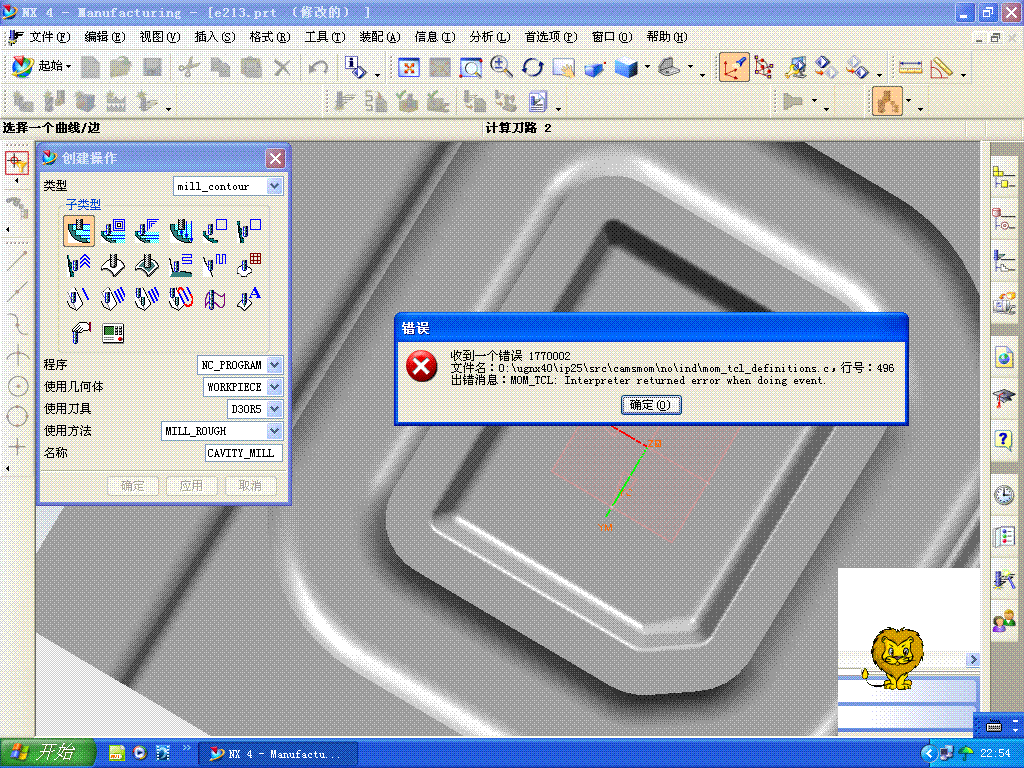Click the language bar keyboard icon

(994, 726)
